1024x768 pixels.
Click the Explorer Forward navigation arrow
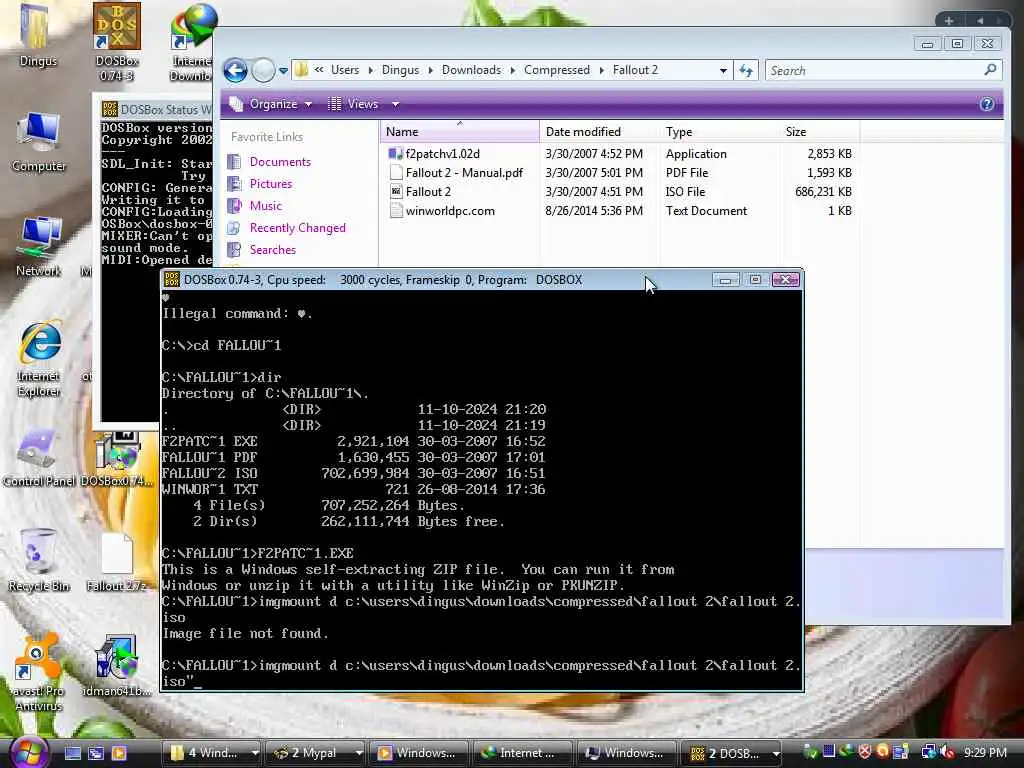(x=263, y=71)
